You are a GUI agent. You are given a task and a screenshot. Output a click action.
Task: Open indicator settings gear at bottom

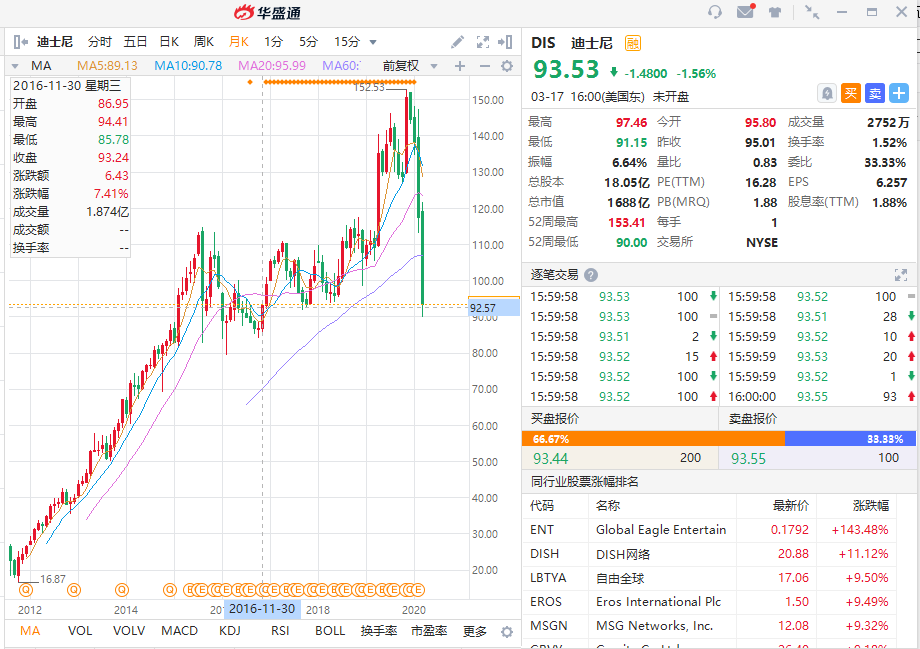click(x=507, y=631)
